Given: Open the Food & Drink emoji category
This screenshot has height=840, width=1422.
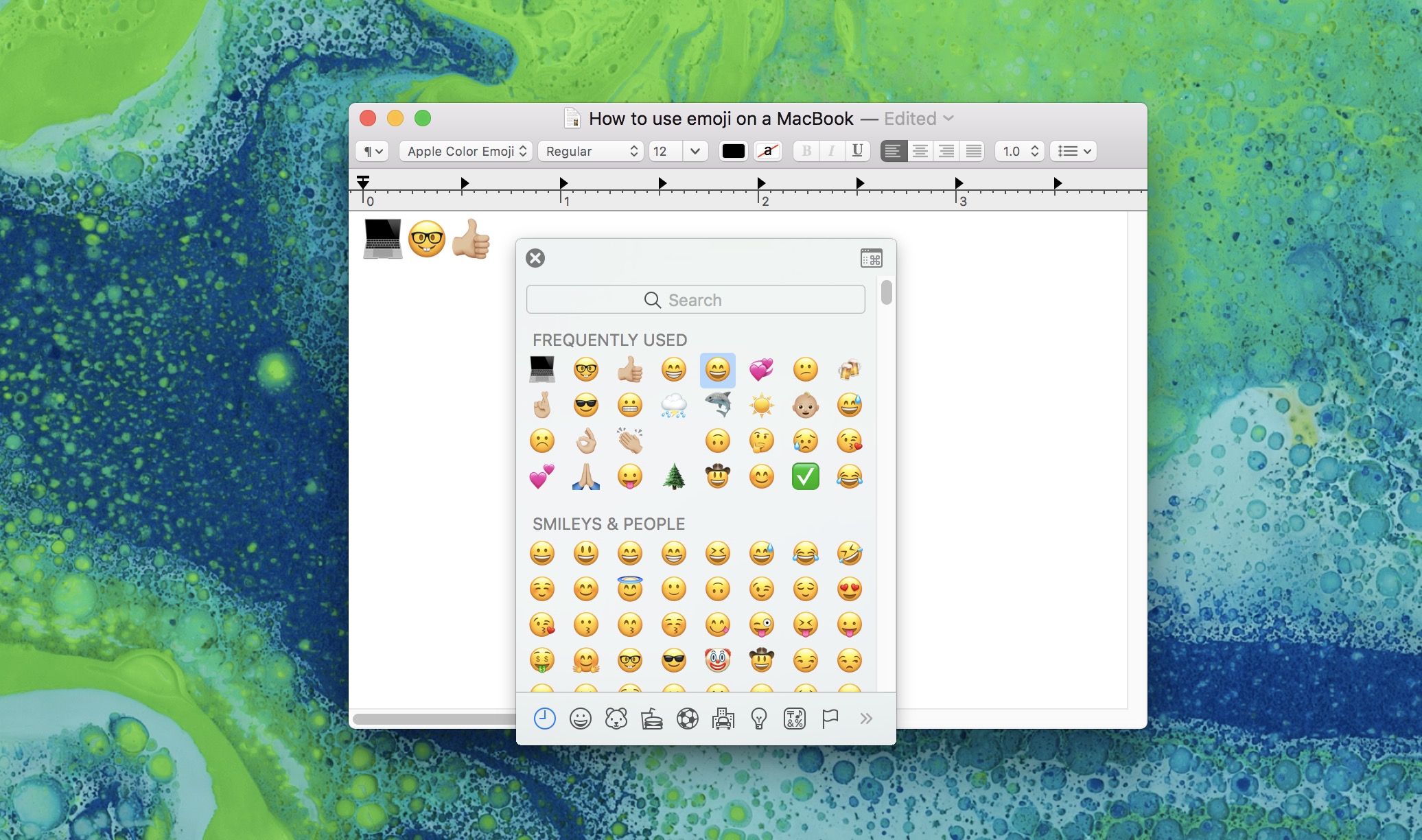Looking at the screenshot, I should pyautogui.click(x=651, y=719).
